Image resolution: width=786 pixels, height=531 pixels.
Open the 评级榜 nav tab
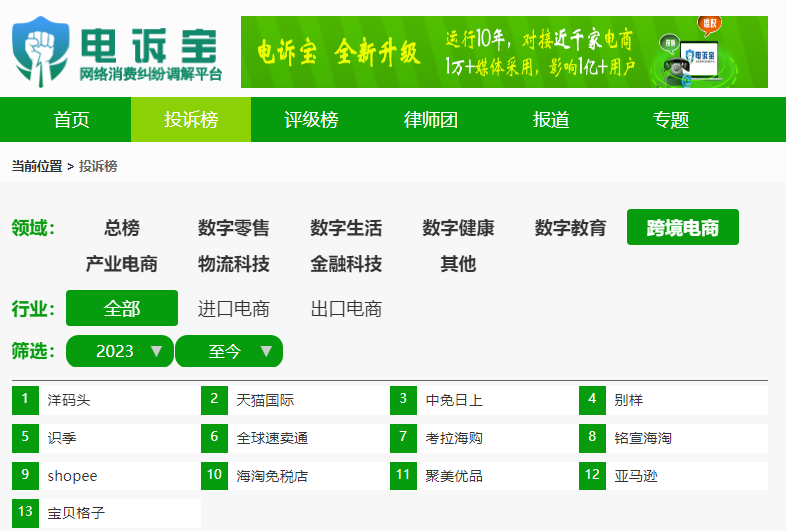[x=311, y=120]
